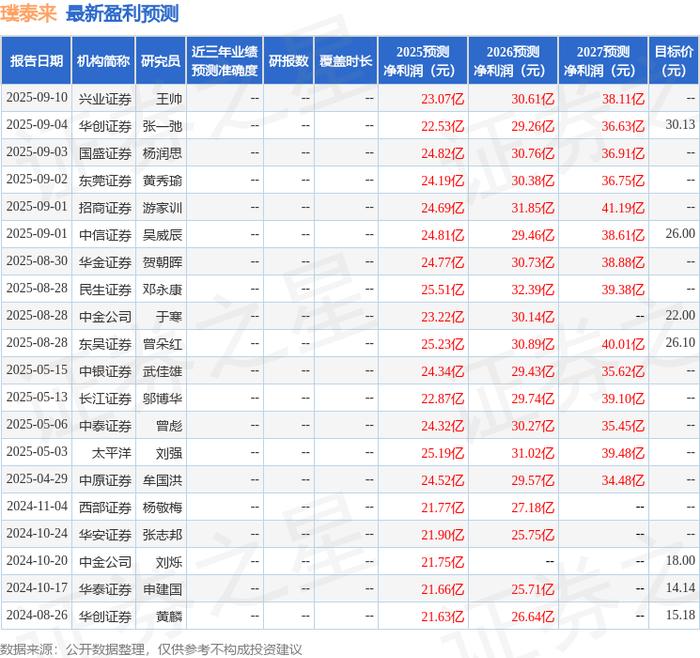Select the 2027预测净利润 column header
This screenshot has width=700, height=658.
(x=603, y=61)
